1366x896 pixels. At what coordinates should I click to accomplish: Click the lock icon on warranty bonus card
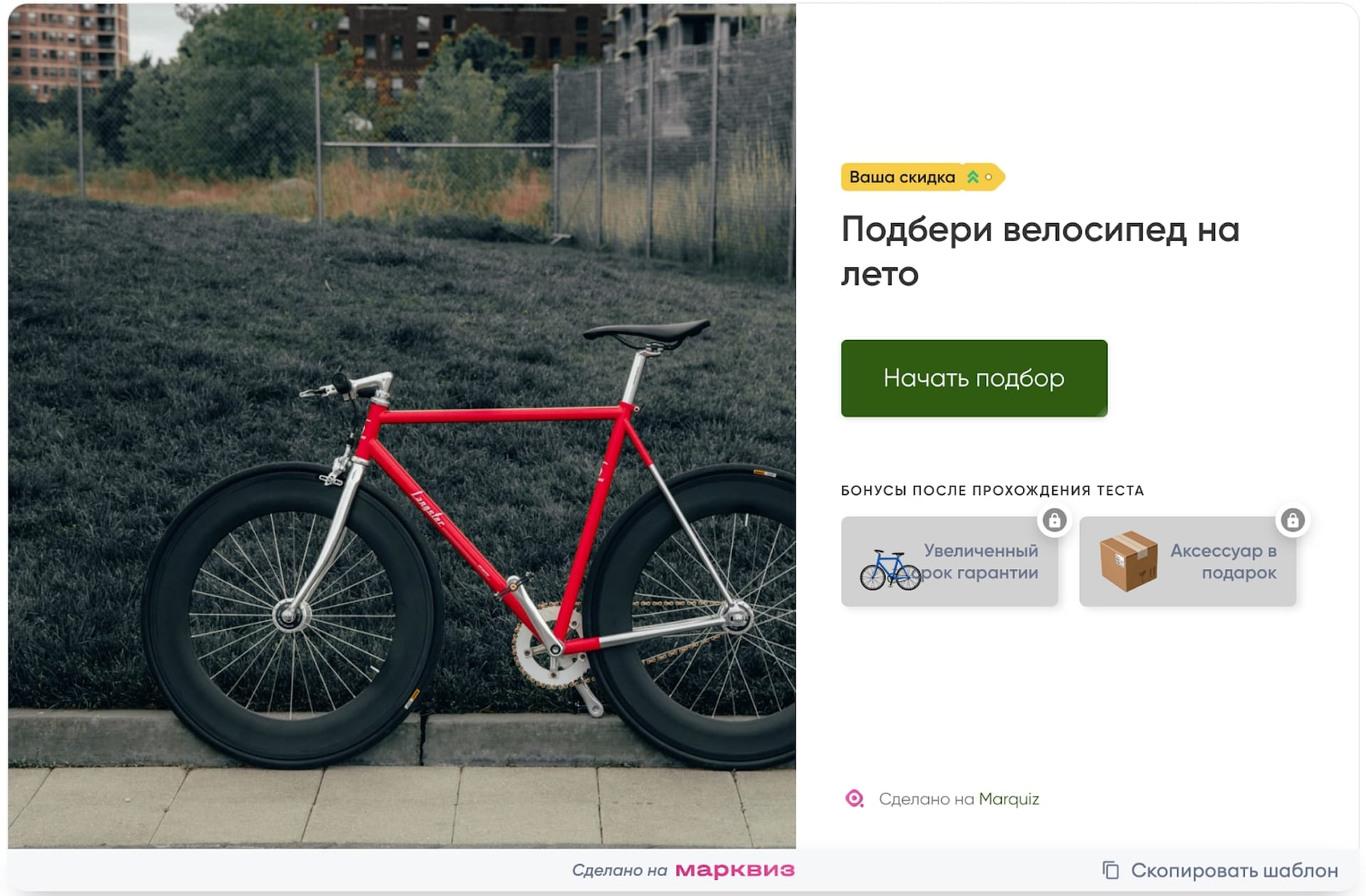point(1054,521)
